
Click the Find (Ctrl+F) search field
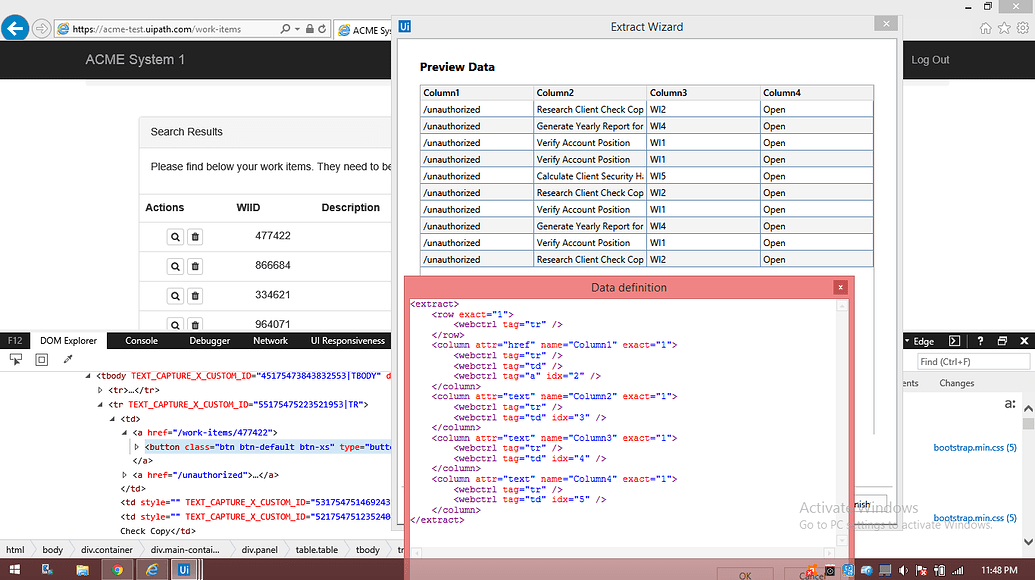pyautogui.click(x=972, y=361)
